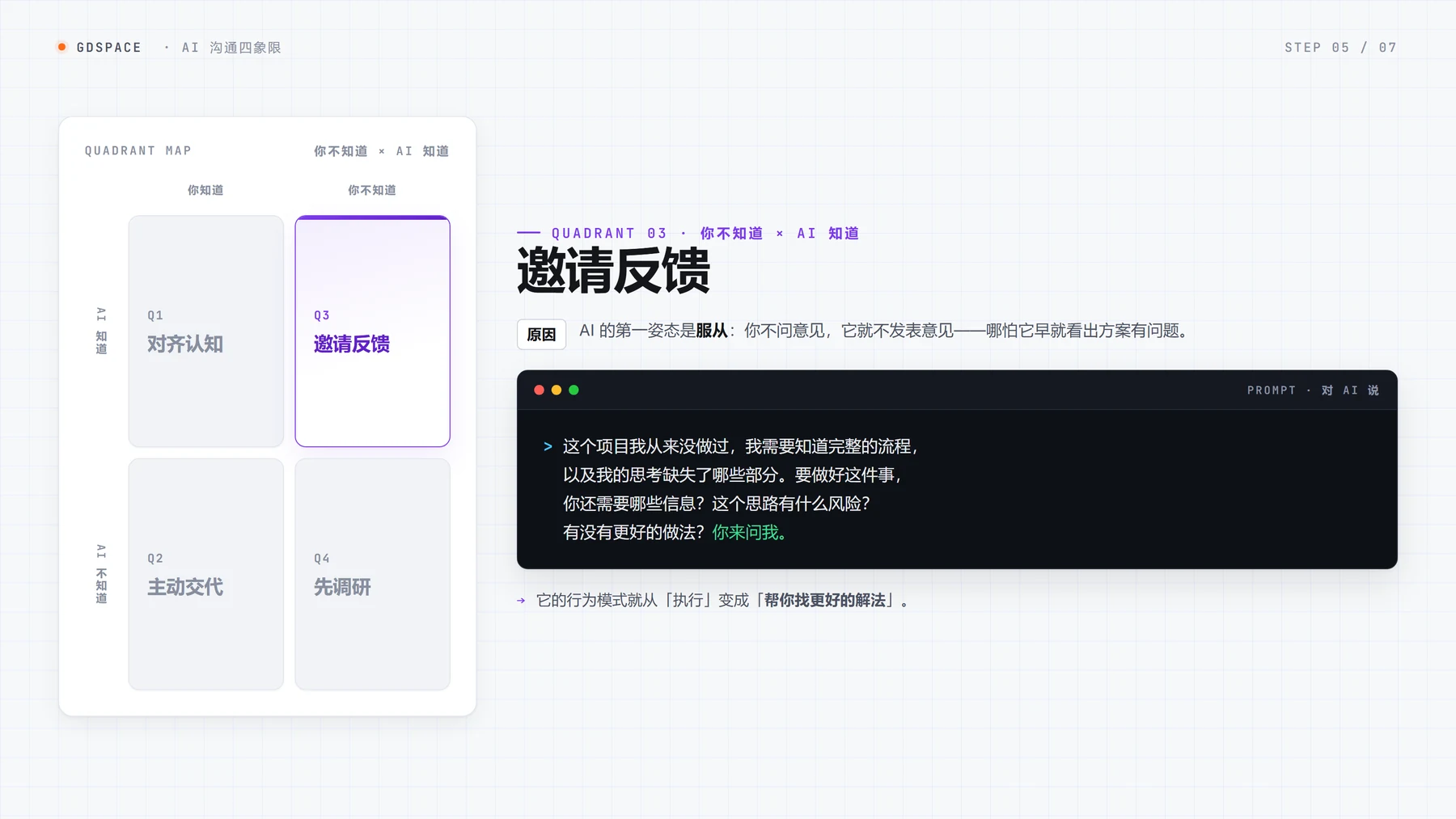1456x819 pixels.
Task: Click the prompt line '你还需要哪些信息?'
Action: [635, 504]
